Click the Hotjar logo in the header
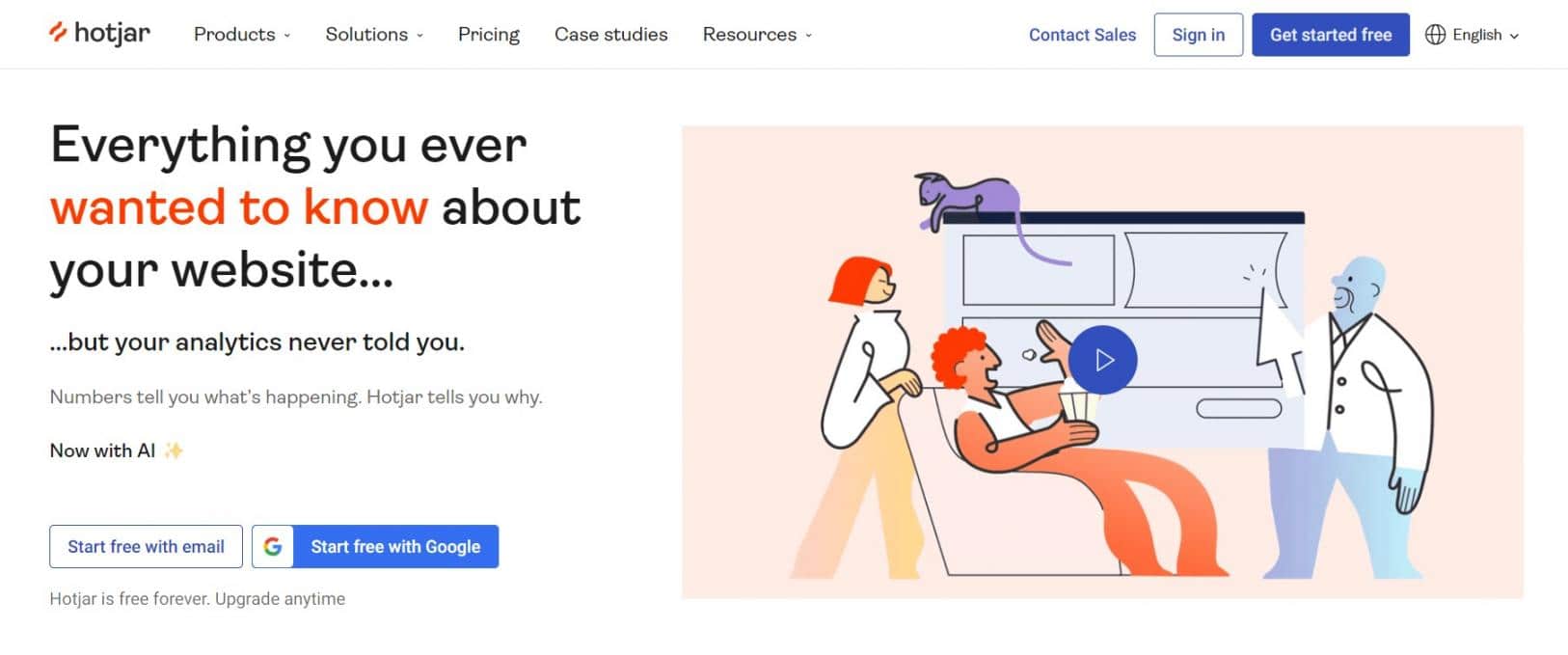 pyautogui.click(x=99, y=34)
